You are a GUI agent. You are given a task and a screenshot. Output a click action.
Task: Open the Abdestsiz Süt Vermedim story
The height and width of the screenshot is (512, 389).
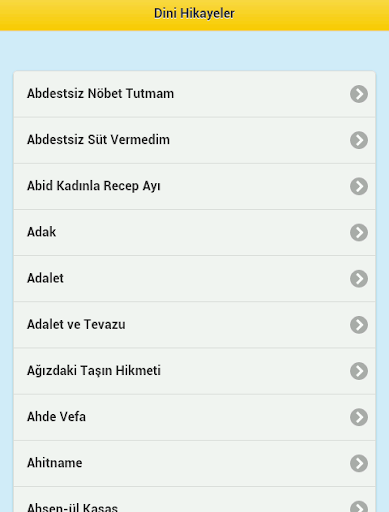[x=194, y=140]
